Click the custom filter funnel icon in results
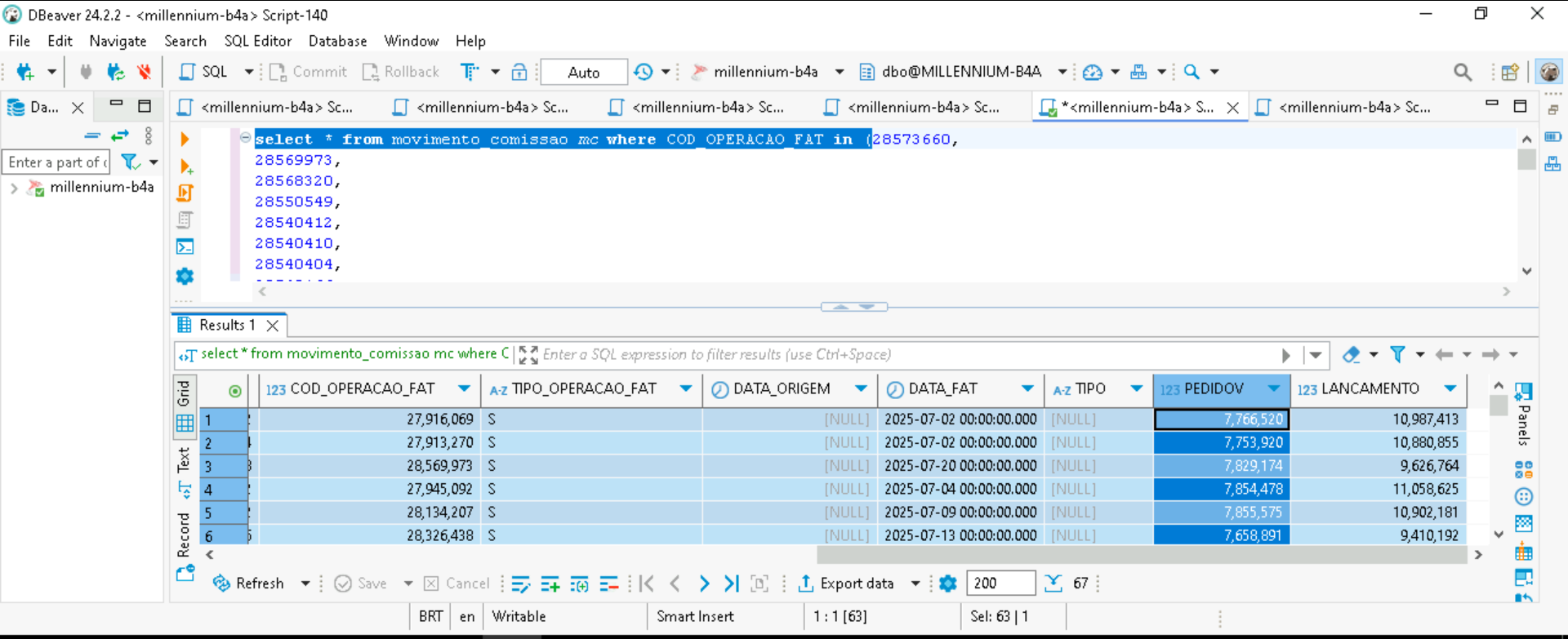 click(1398, 354)
